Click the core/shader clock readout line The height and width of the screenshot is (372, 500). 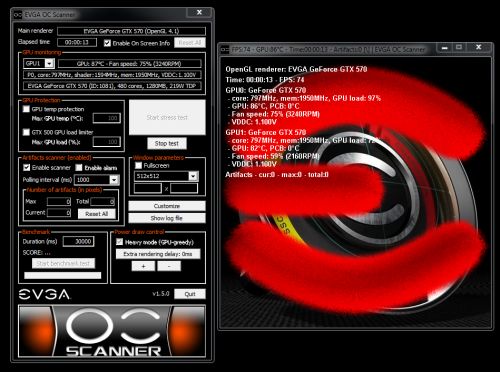pyautogui.click(x=112, y=75)
